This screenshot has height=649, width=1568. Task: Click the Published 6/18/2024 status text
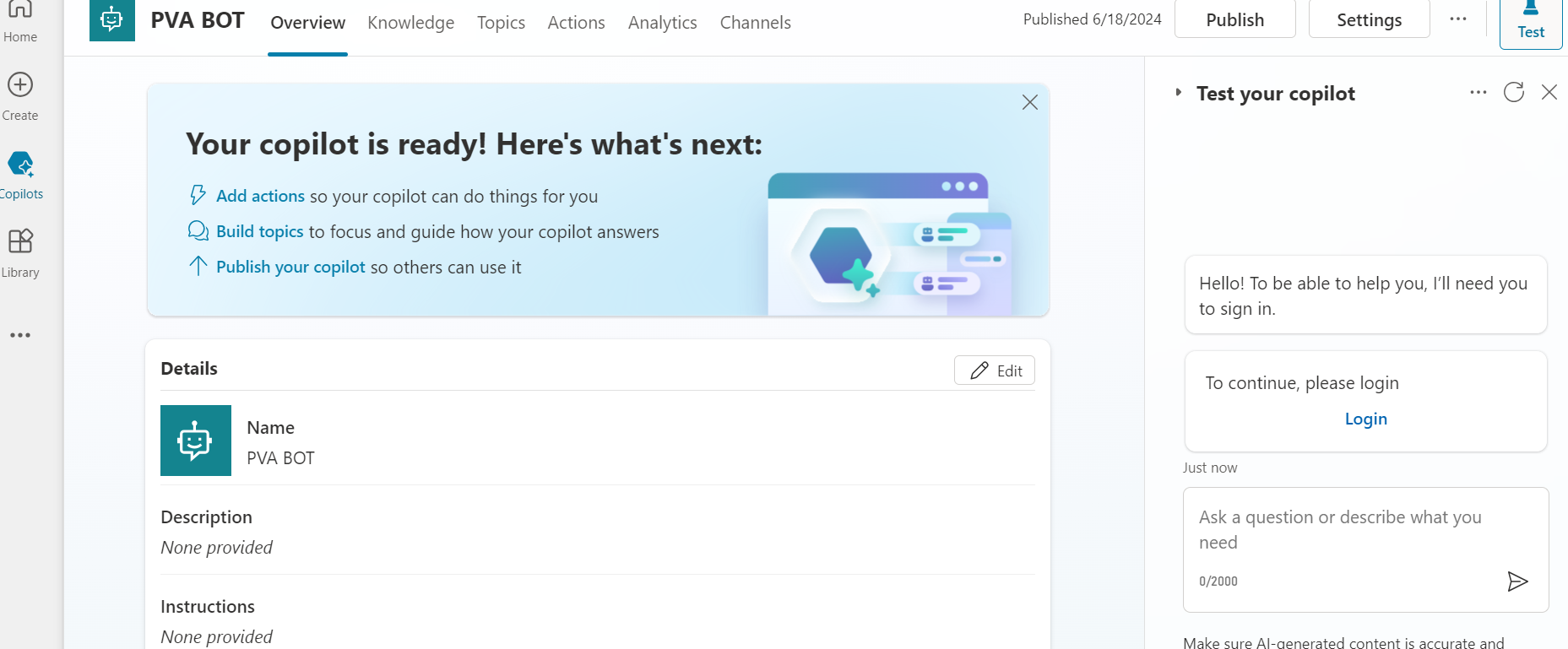1092,19
